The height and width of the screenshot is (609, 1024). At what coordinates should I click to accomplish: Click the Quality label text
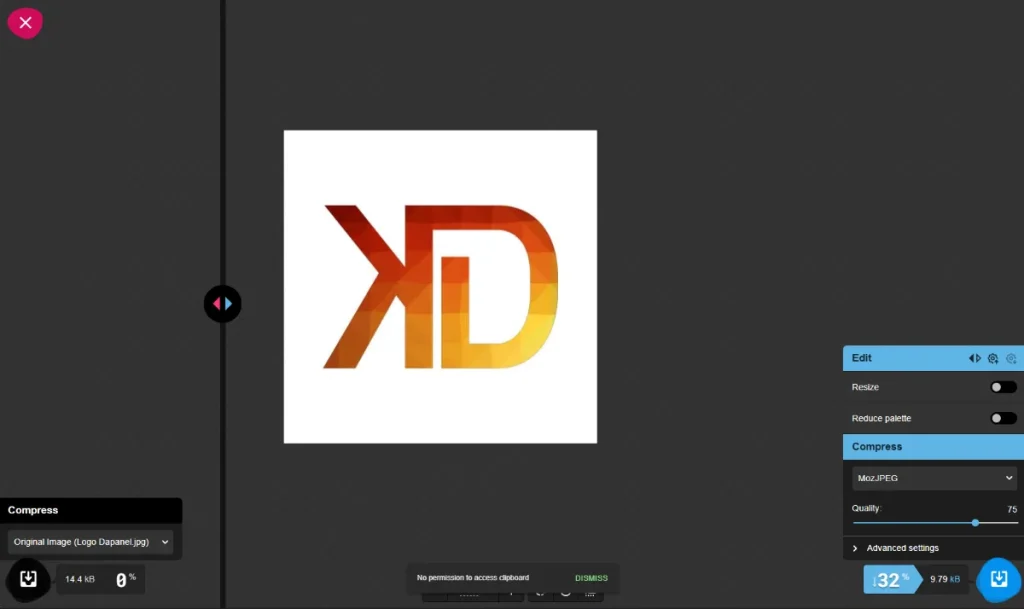(866, 508)
